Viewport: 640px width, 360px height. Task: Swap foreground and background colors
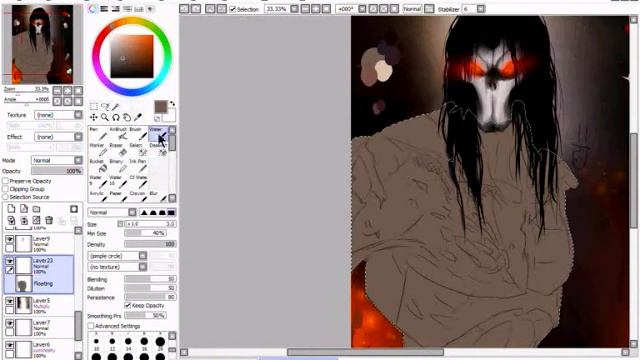pyautogui.click(x=172, y=104)
